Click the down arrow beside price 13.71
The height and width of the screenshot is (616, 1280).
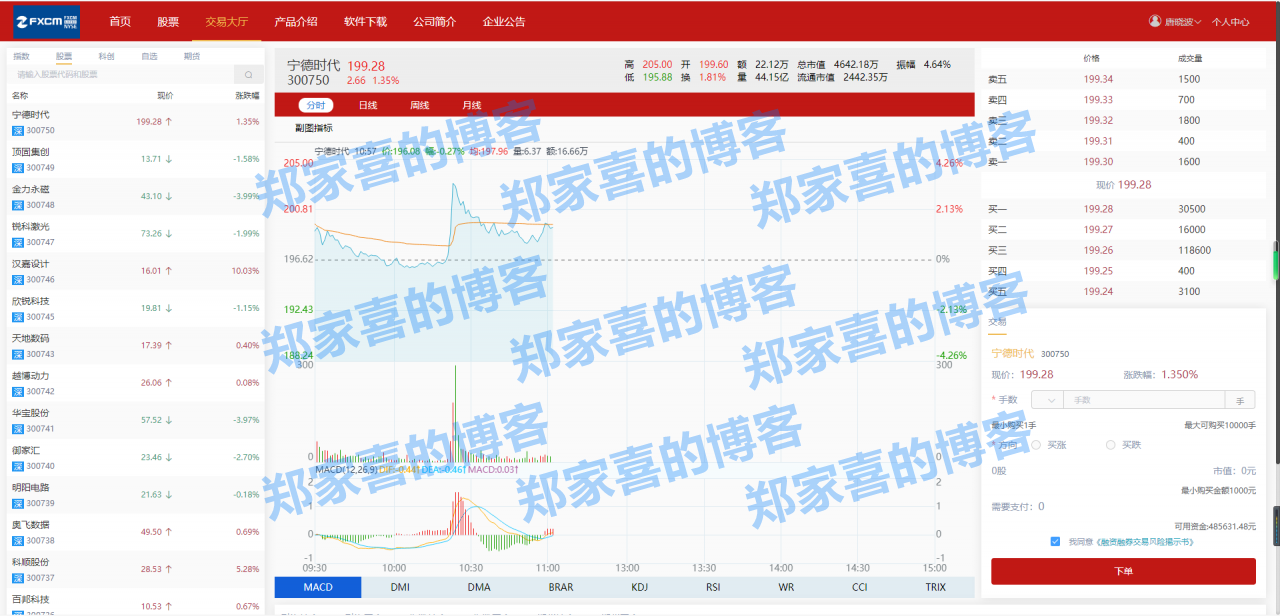(169, 159)
